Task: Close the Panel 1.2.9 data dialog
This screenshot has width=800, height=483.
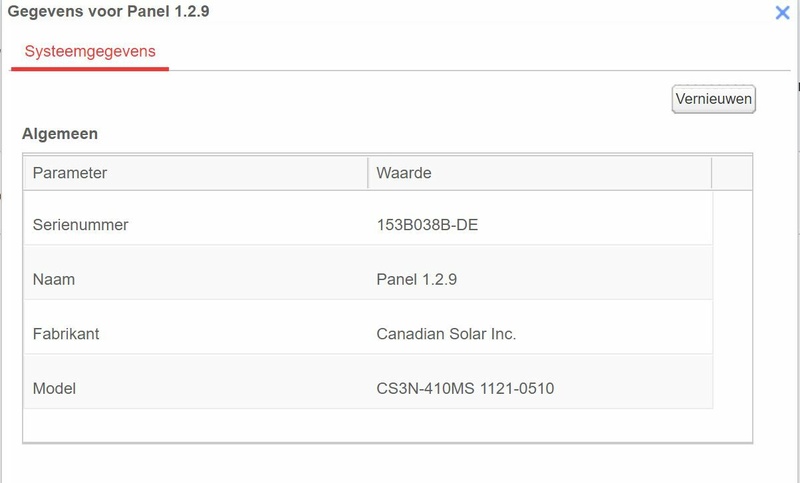Action: 783,13
